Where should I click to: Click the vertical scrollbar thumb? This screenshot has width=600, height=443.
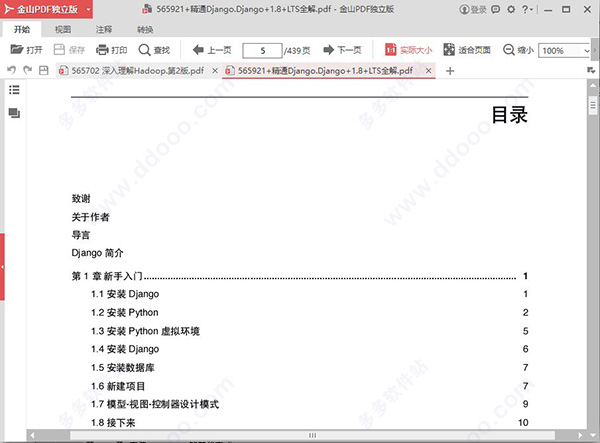tap(593, 104)
